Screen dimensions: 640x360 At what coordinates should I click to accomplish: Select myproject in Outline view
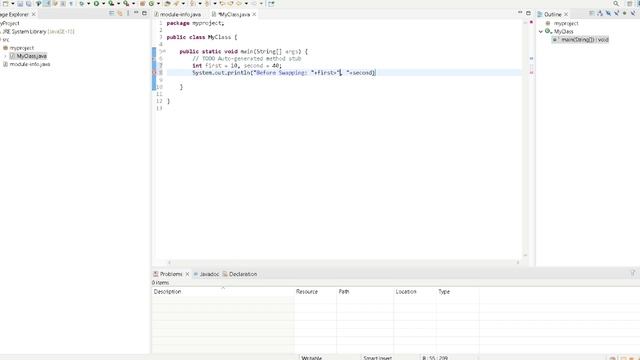[x=562, y=23]
